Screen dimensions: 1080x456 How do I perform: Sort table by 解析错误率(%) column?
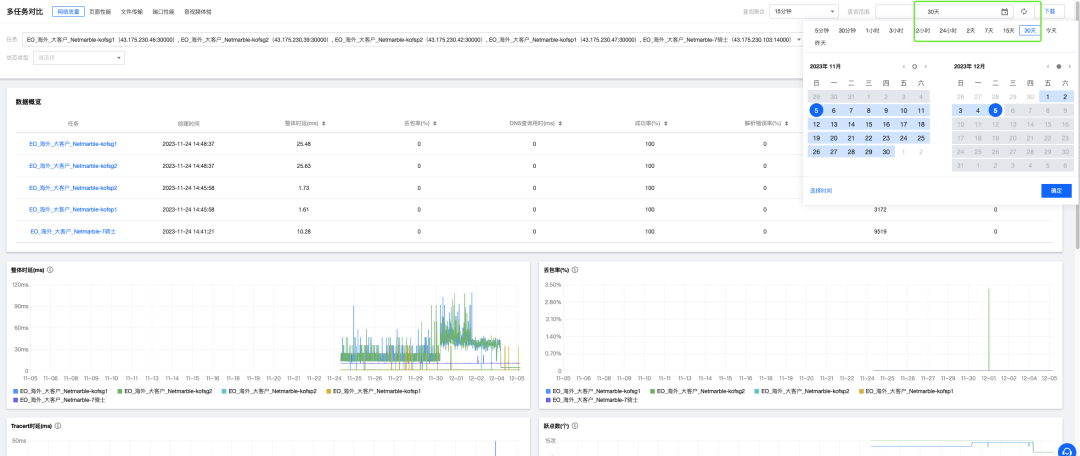787,123
